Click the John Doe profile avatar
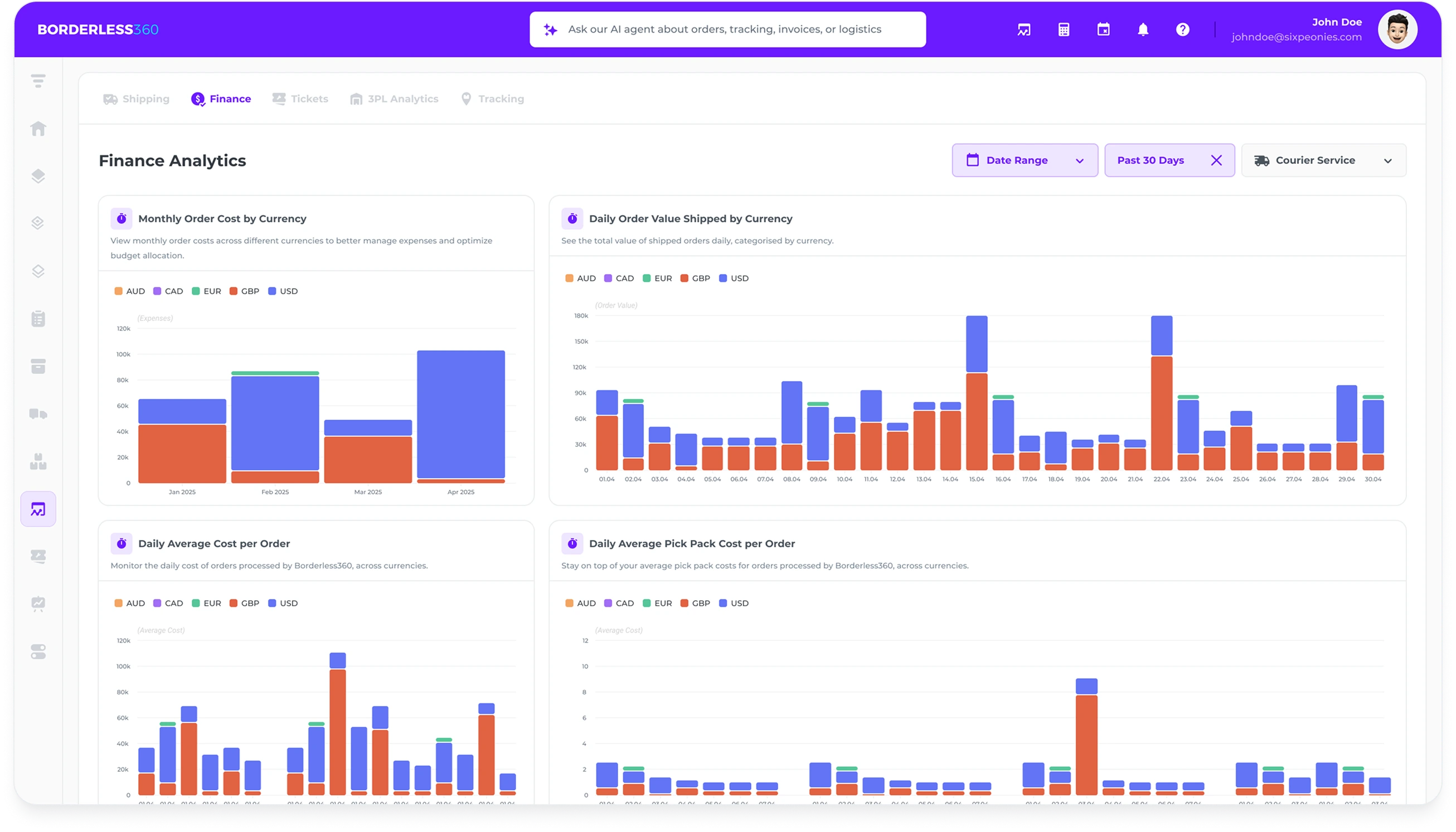 point(1396,30)
